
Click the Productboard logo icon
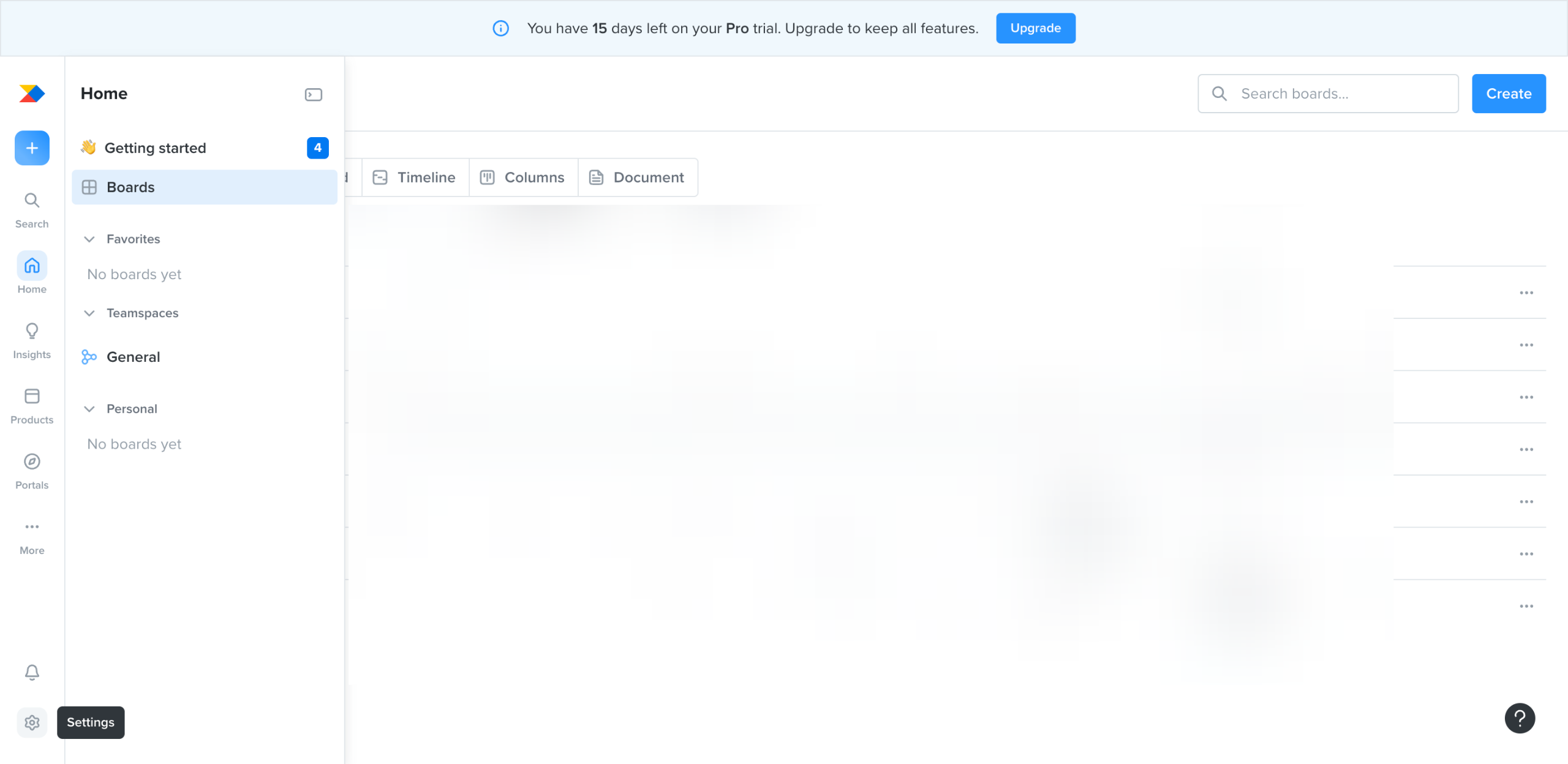point(32,94)
